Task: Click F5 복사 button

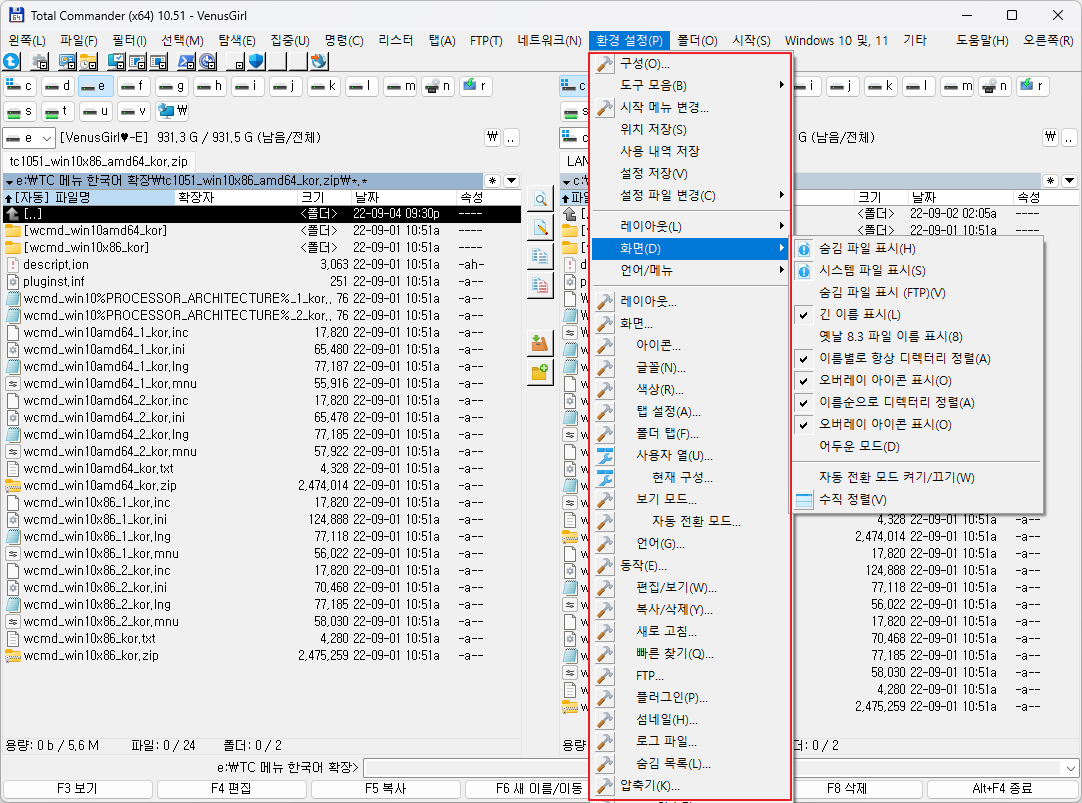Action: (x=385, y=789)
